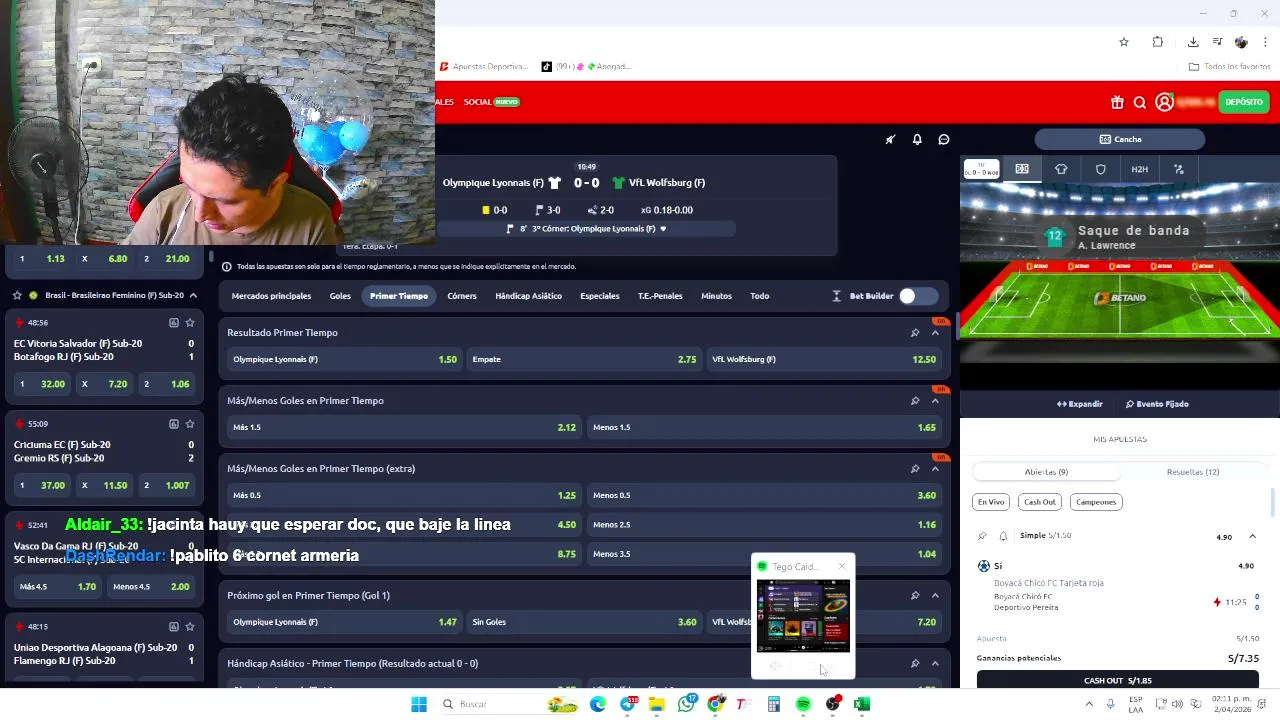Favorite the Uniao Desportiva Alagoana match star

point(190,627)
